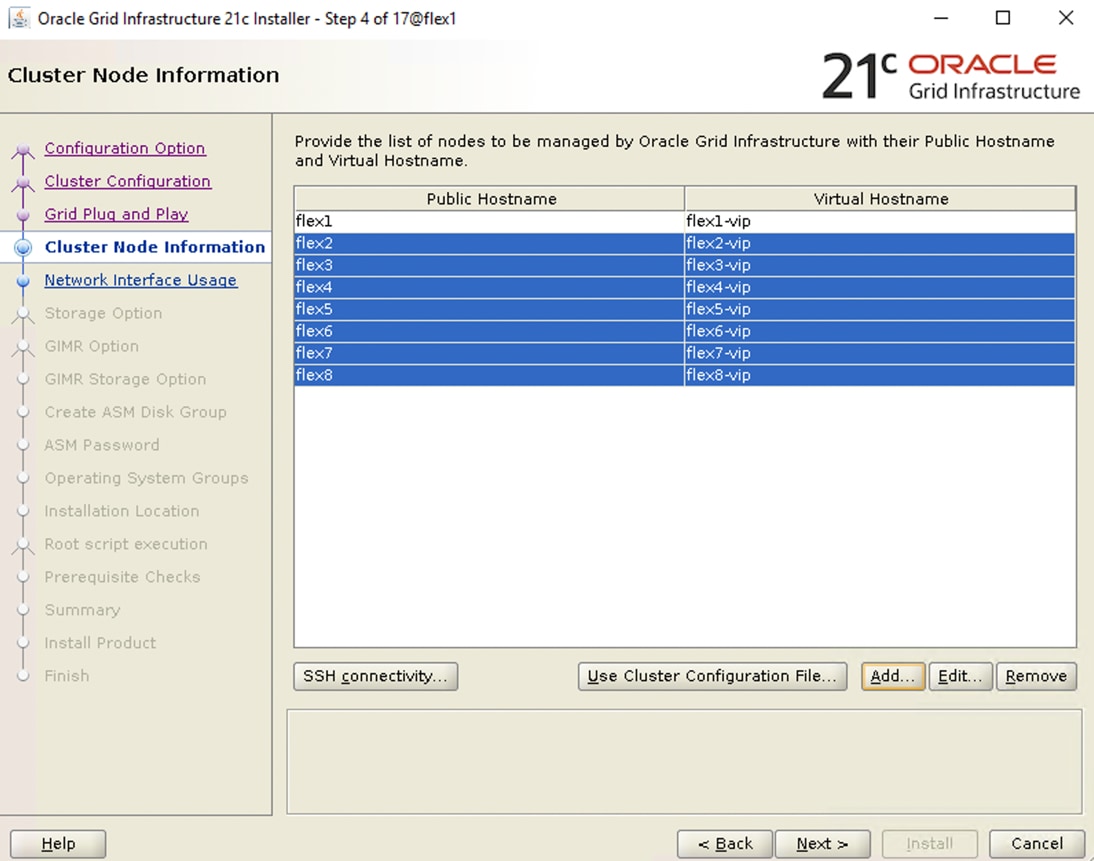Select Cluster Node Information step
The height and width of the screenshot is (861, 1094).
click(155, 247)
